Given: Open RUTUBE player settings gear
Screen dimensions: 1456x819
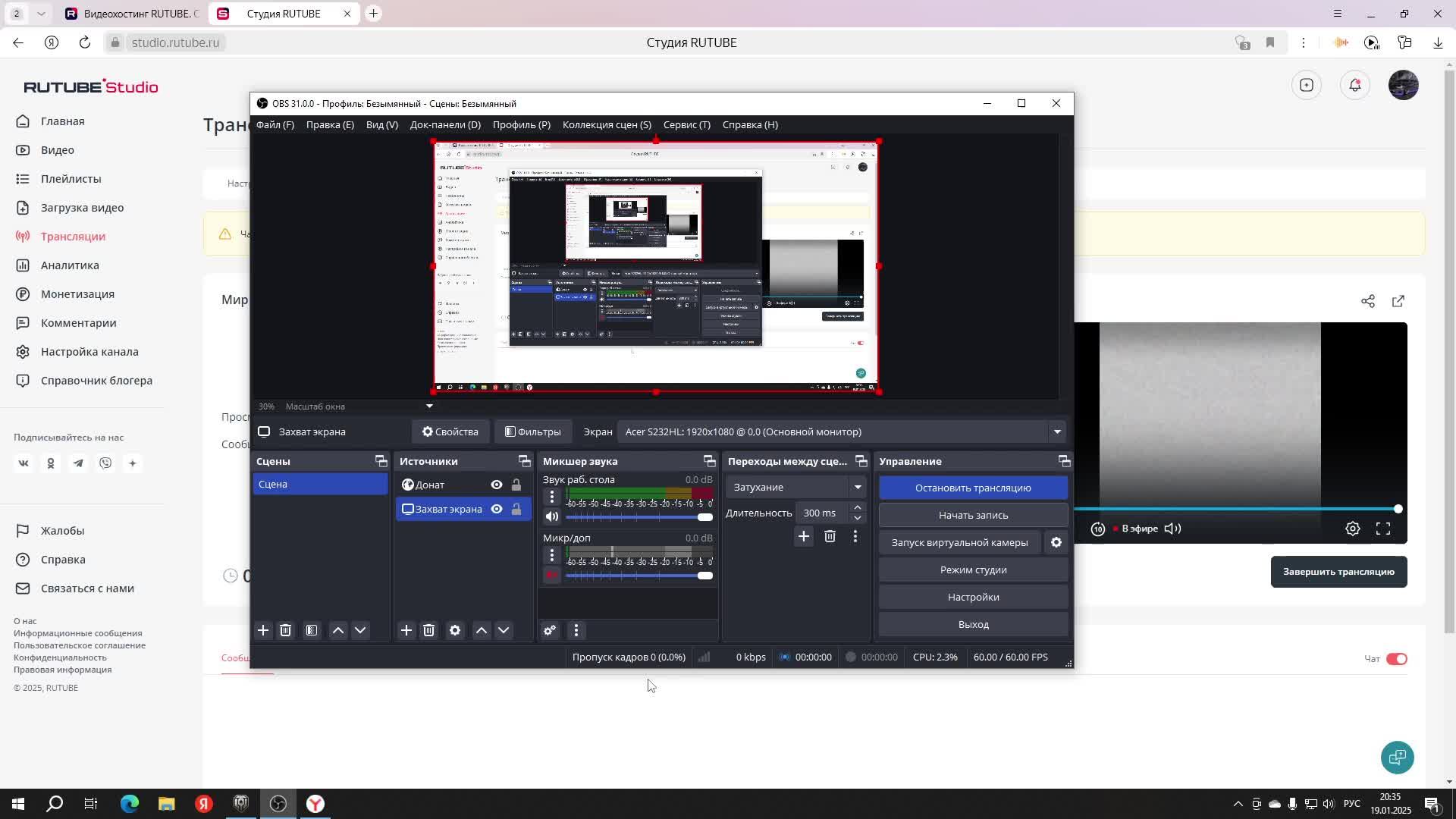Looking at the screenshot, I should point(1353,529).
